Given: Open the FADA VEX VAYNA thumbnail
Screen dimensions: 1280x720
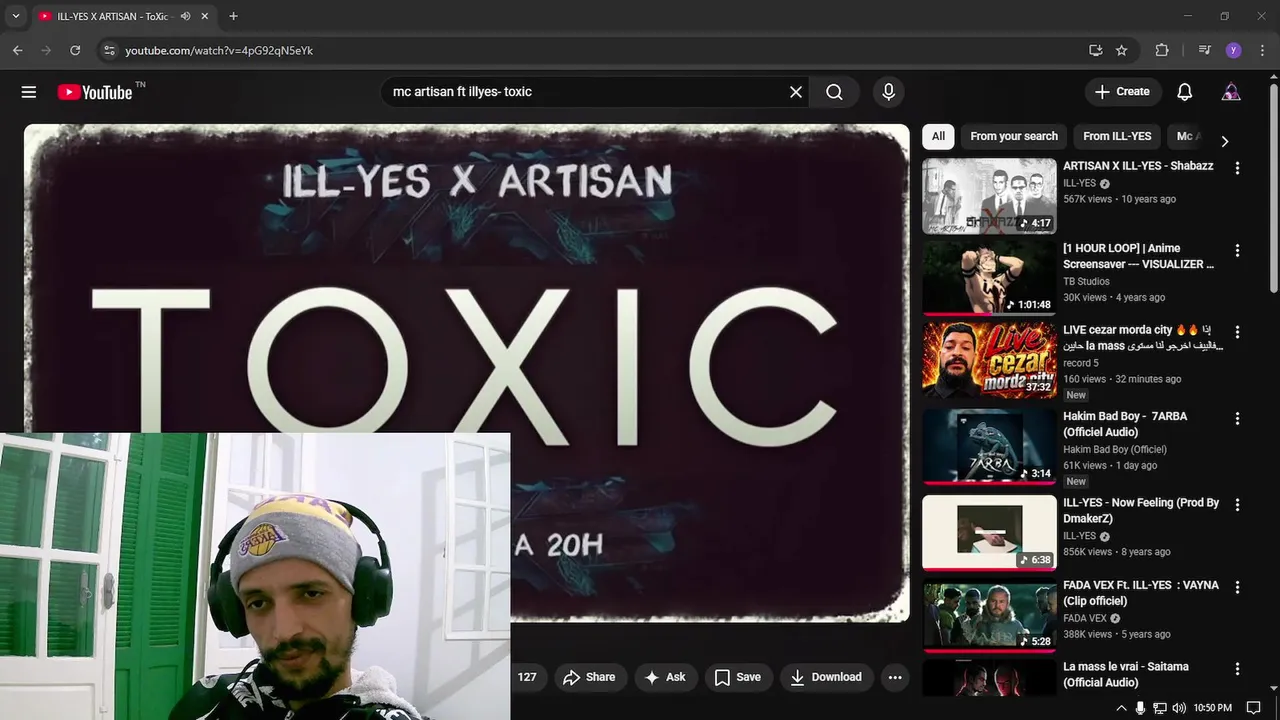Looking at the screenshot, I should [x=989, y=615].
